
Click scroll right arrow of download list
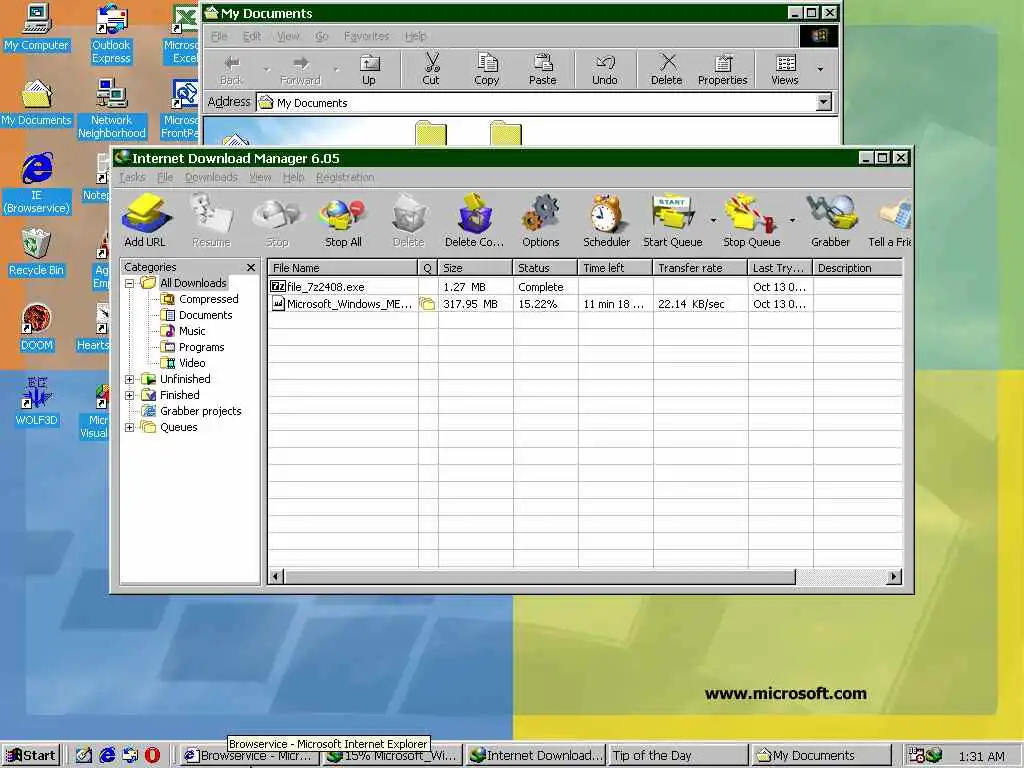894,577
